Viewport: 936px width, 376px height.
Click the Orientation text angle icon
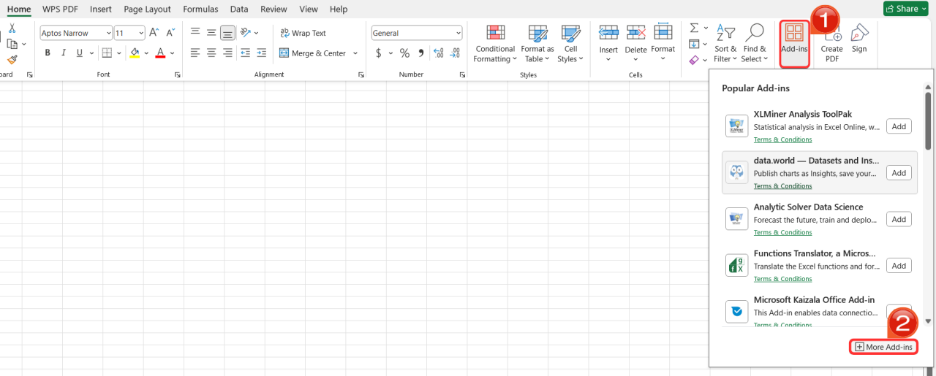245,33
